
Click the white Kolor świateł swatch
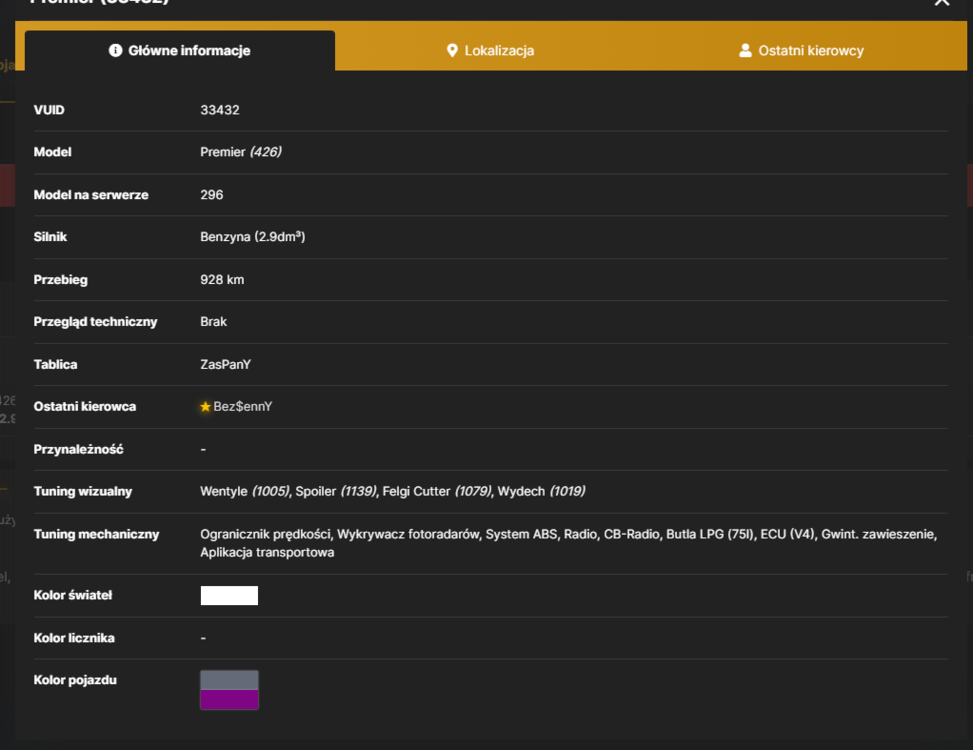229,595
